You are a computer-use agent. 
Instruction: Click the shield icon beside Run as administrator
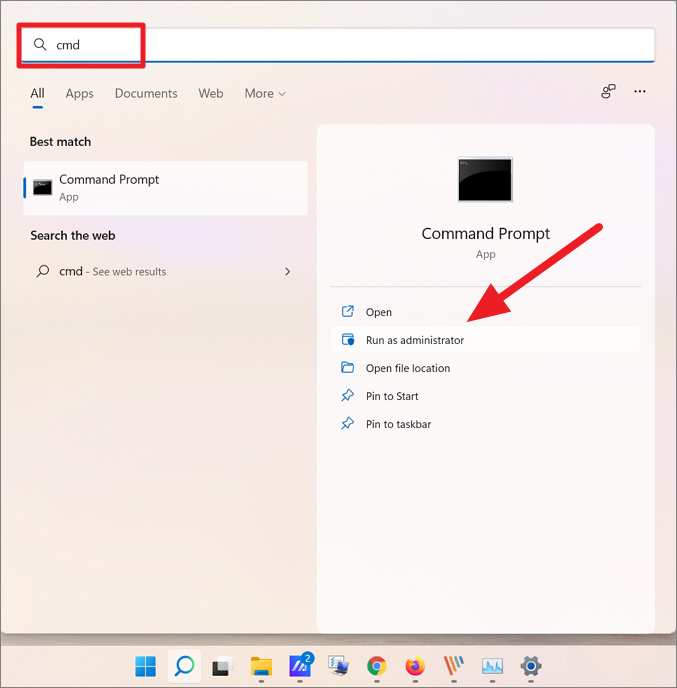point(347,340)
